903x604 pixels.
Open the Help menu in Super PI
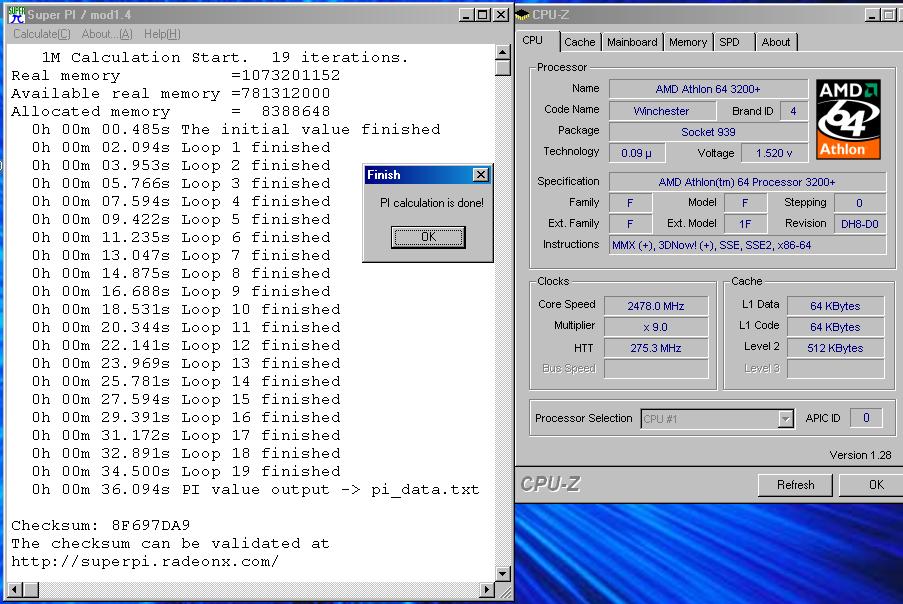(162, 34)
